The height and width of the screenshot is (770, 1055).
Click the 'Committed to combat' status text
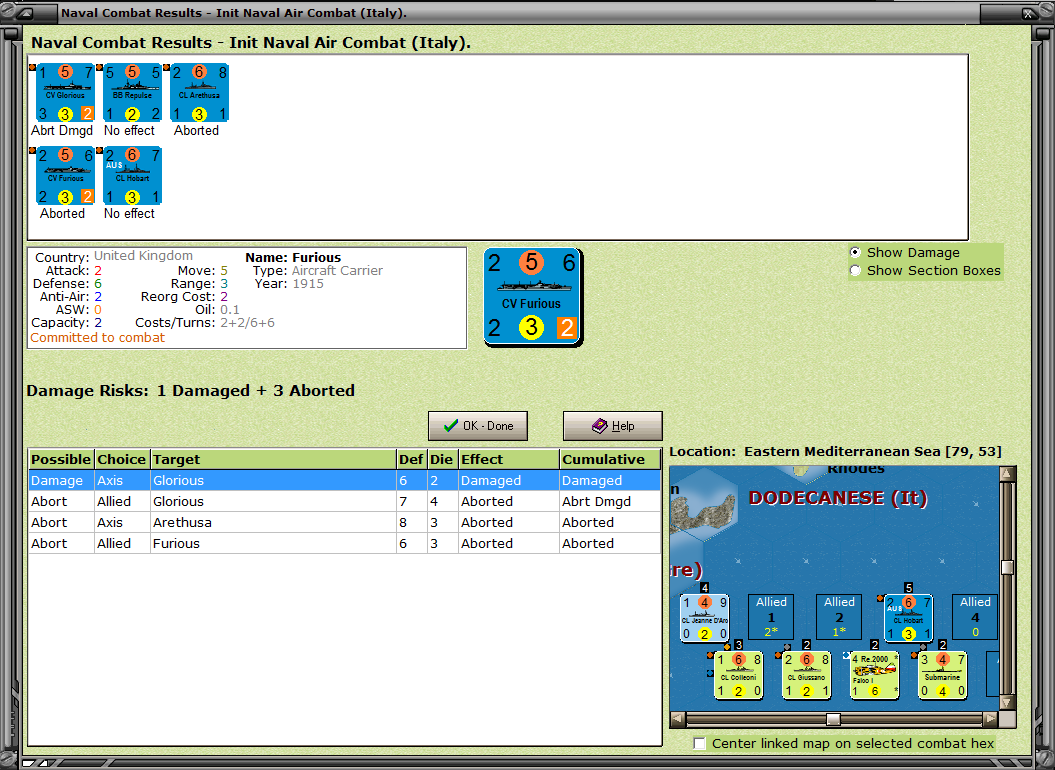pos(98,338)
